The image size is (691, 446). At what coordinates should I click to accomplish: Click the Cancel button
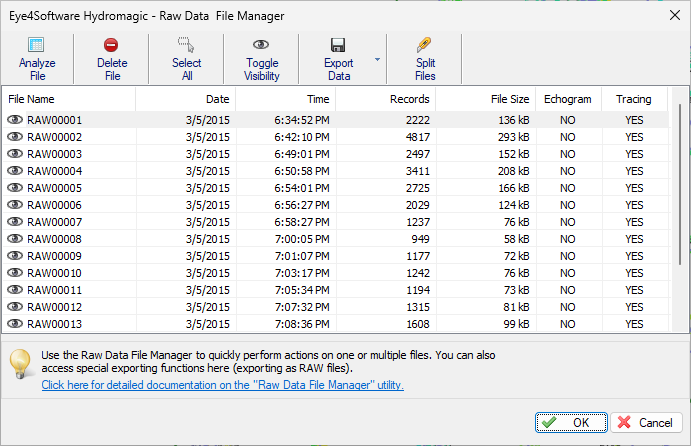point(646,423)
